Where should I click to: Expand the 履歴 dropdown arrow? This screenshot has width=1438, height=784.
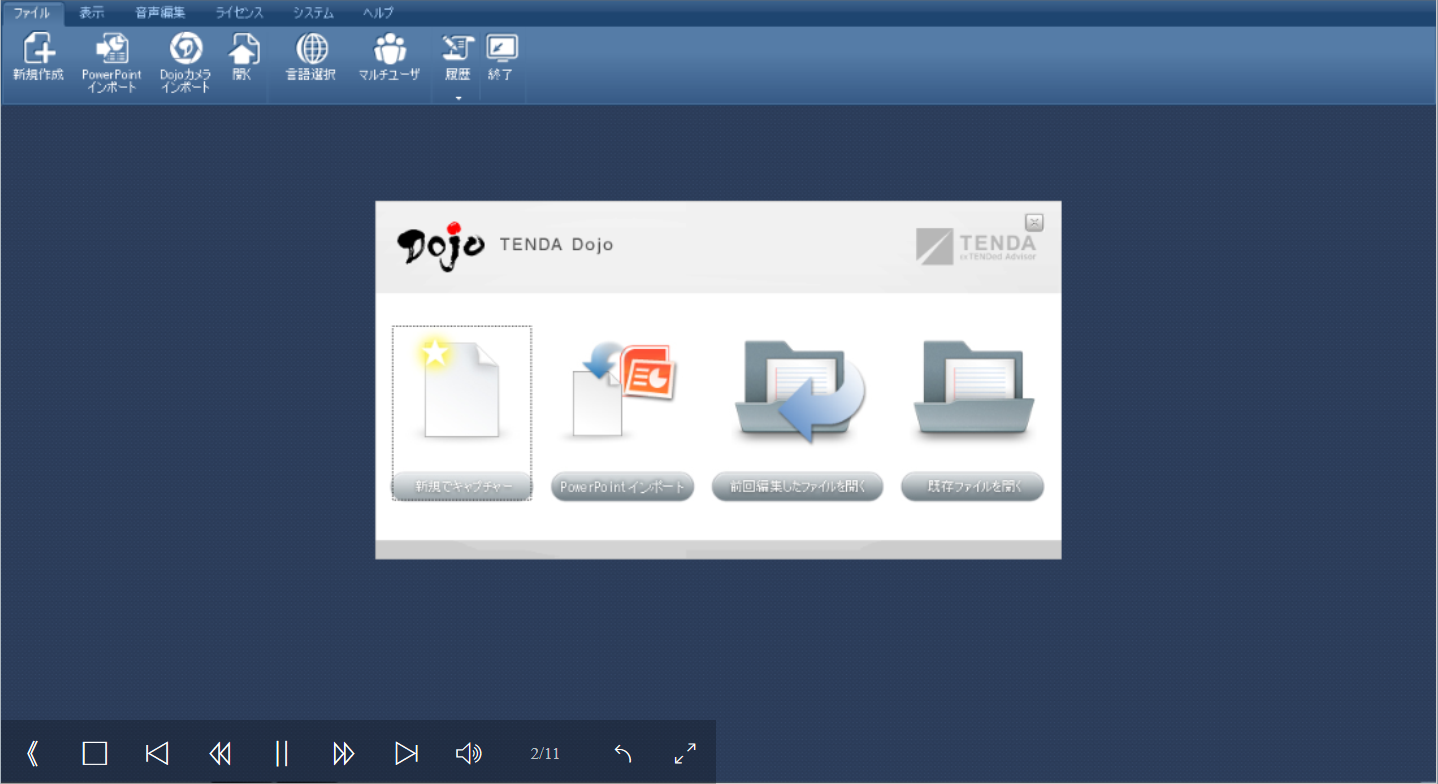[x=458, y=98]
